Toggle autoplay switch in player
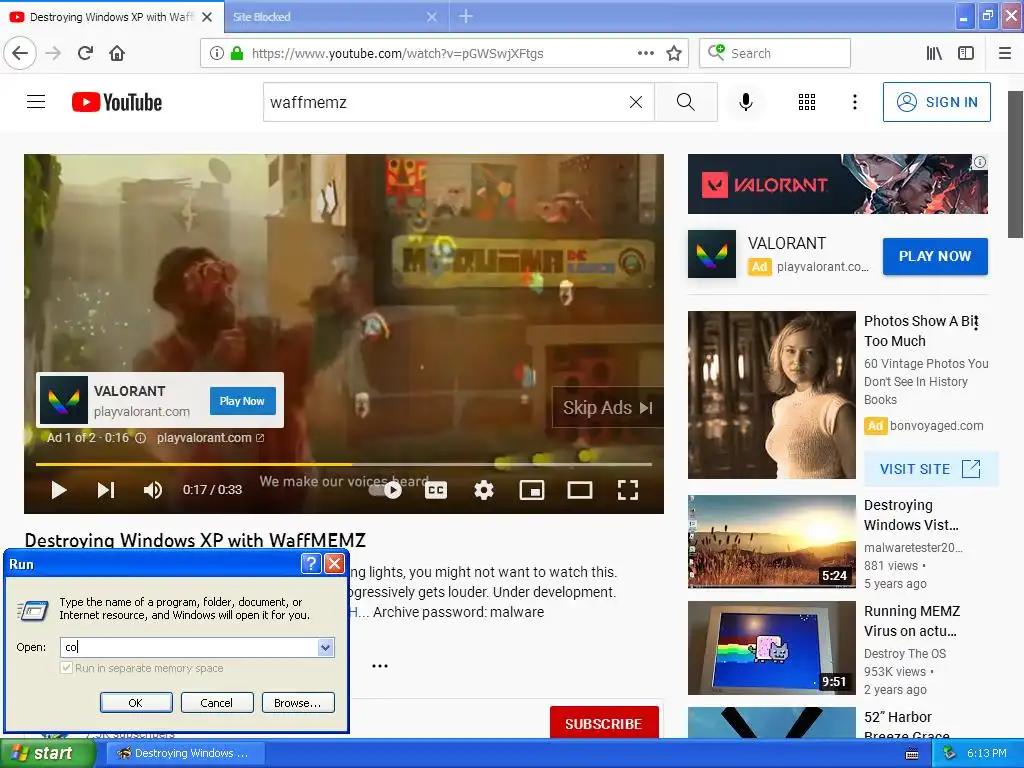 pyautogui.click(x=386, y=489)
